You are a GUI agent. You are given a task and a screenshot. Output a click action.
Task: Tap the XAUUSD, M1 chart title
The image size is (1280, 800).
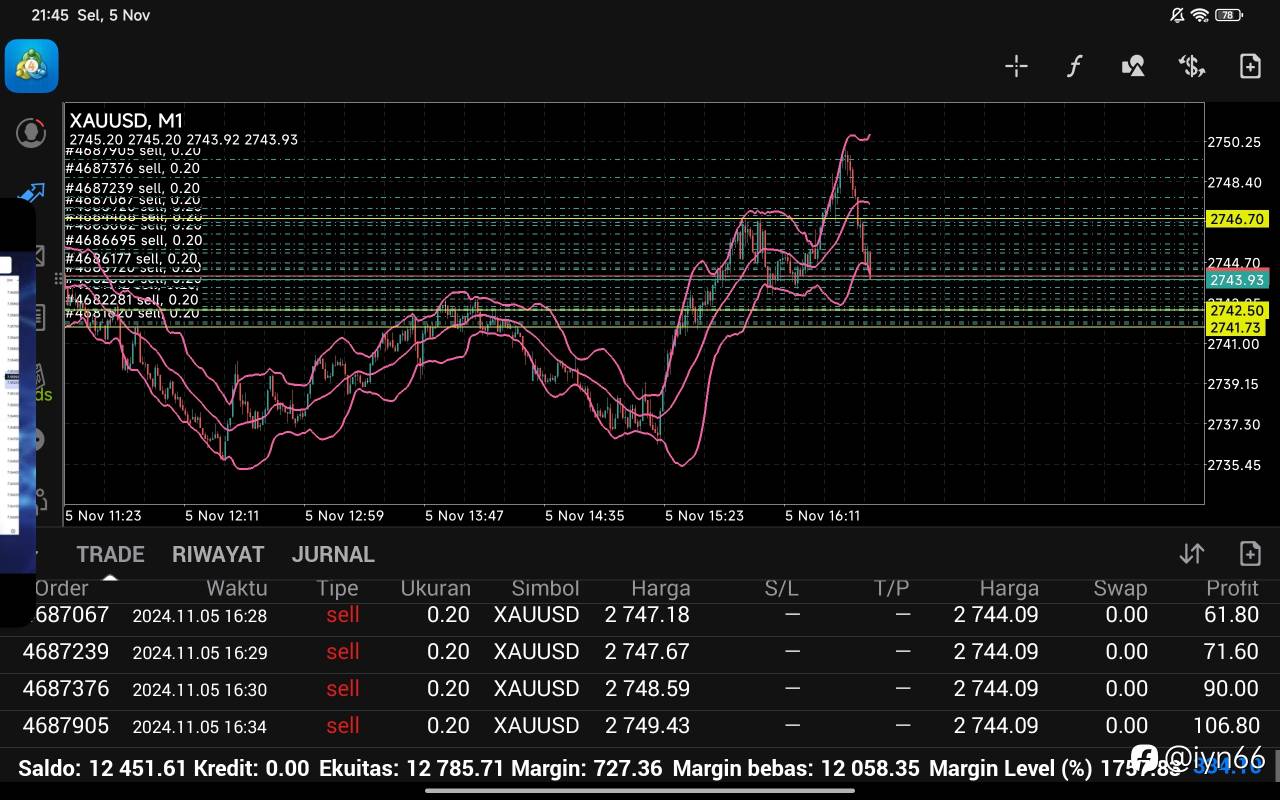(x=126, y=120)
